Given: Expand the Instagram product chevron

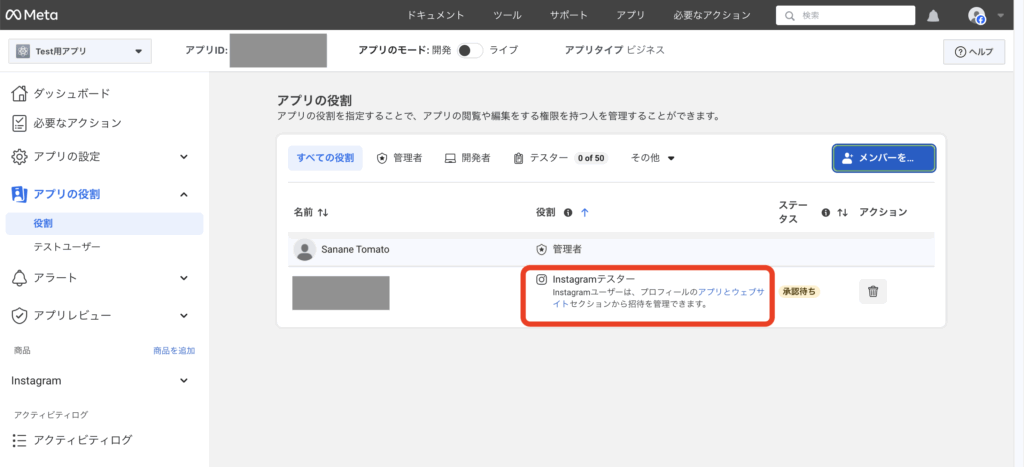Looking at the screenshot, I should (184, 381).
